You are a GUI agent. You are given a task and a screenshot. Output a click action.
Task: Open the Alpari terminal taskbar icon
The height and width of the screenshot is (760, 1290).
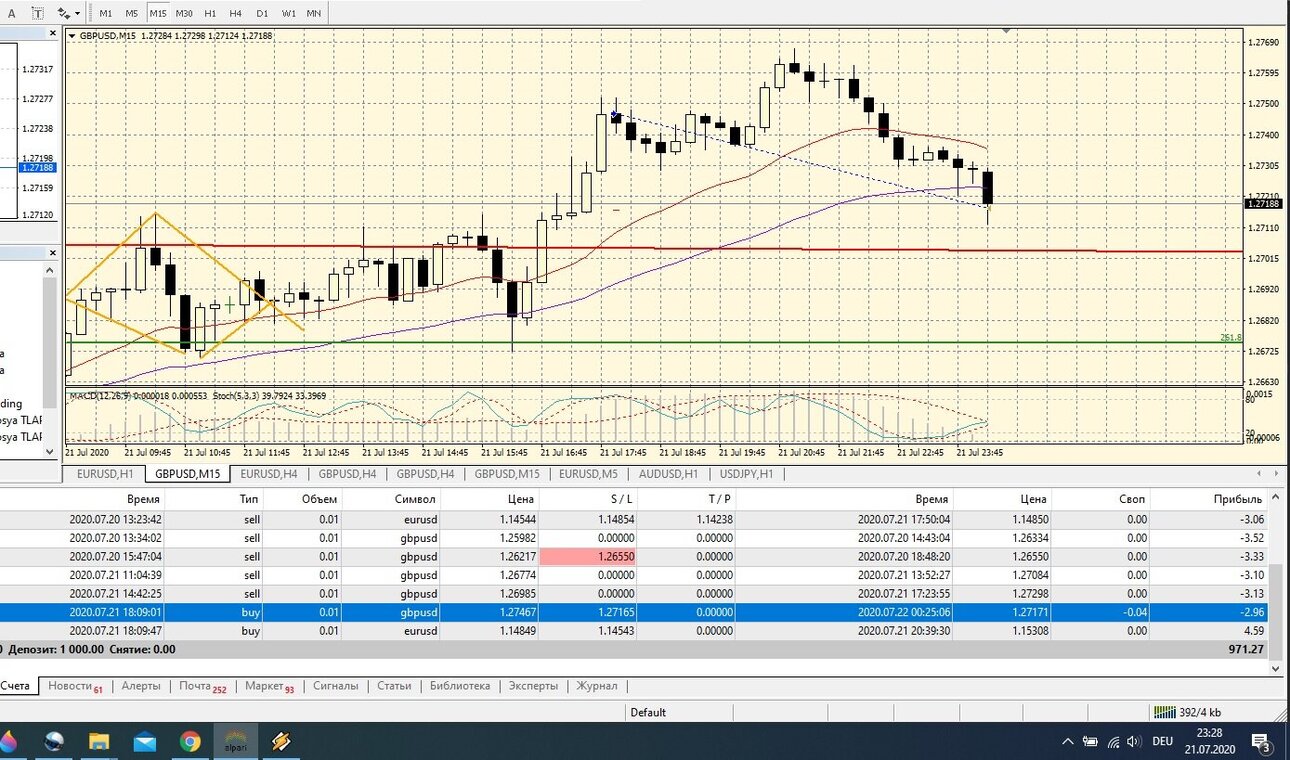(x=236, y=742)
